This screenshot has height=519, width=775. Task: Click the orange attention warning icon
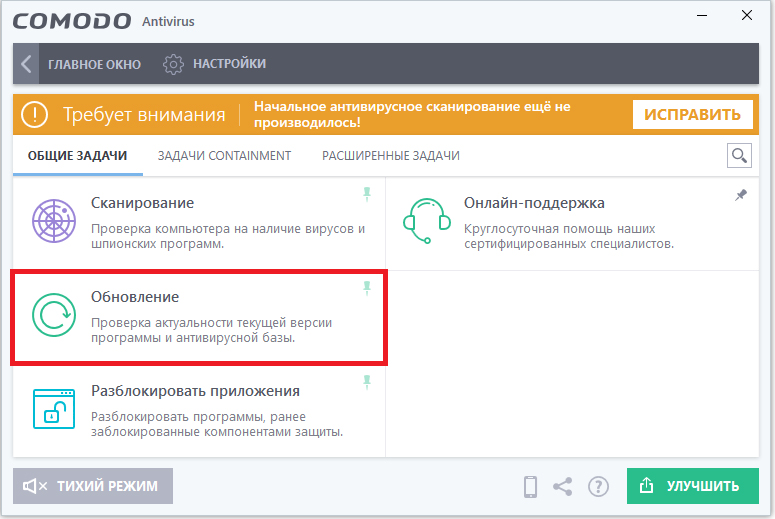point(35,114)
